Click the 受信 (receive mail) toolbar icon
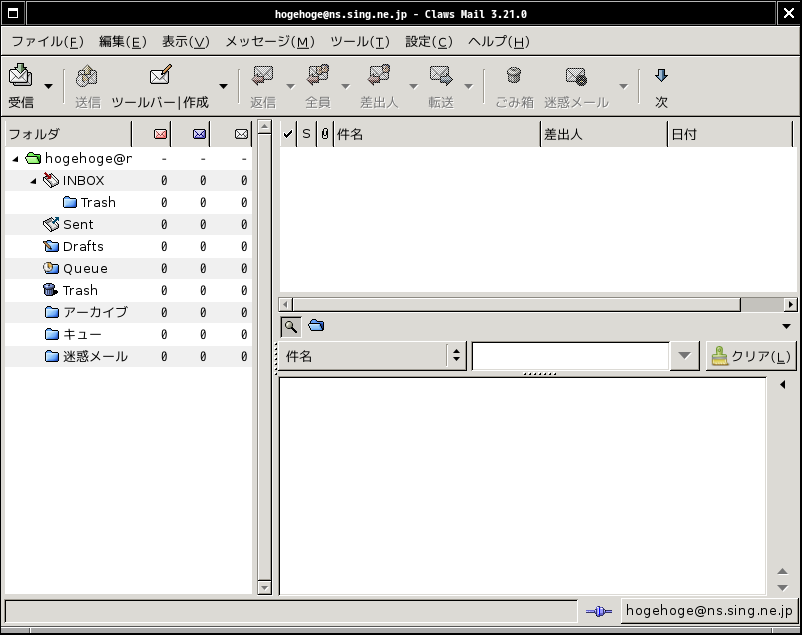The width and height of the screenshot is (802, 635). tap(20, 76)
